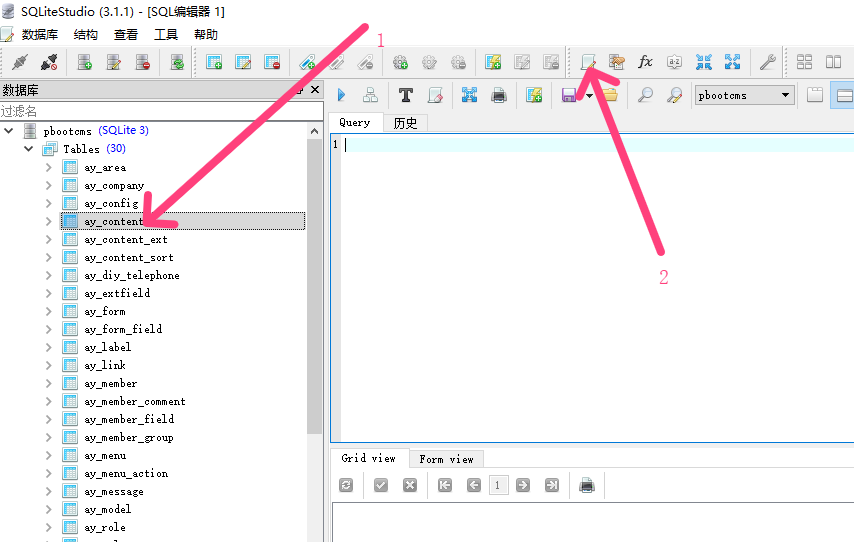Expand the ay_member table node
Image resolution: width=854 pixels, height=542 pixels.
coord(48,383)
